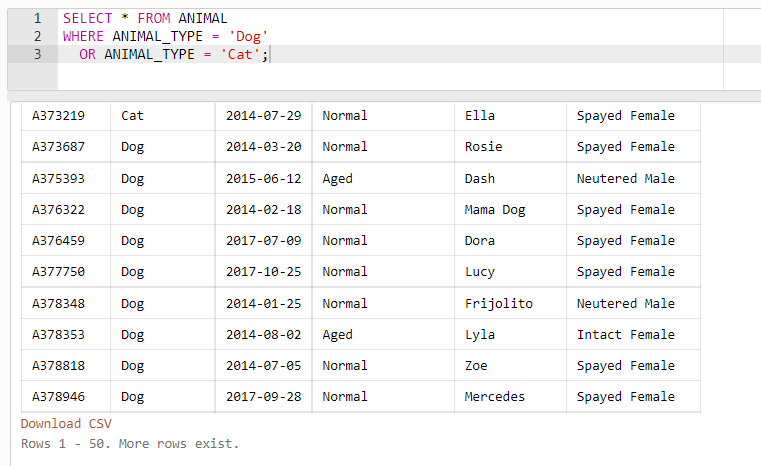Select cell A376322 in the results

tap(58, 210)
